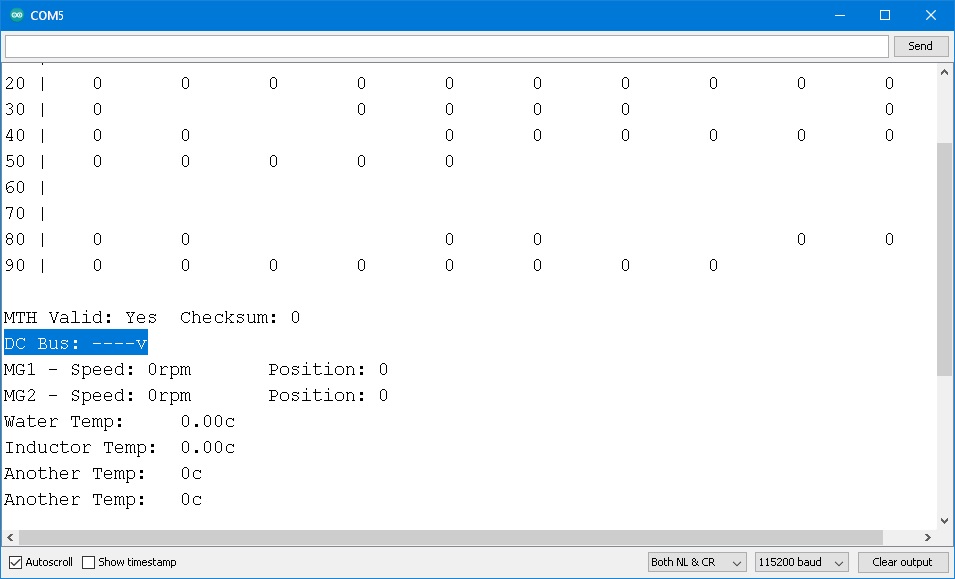Click the vertical scrollbar thumb
The height and width of the screenshot is (579, 955).
click(x=945, y=258)
